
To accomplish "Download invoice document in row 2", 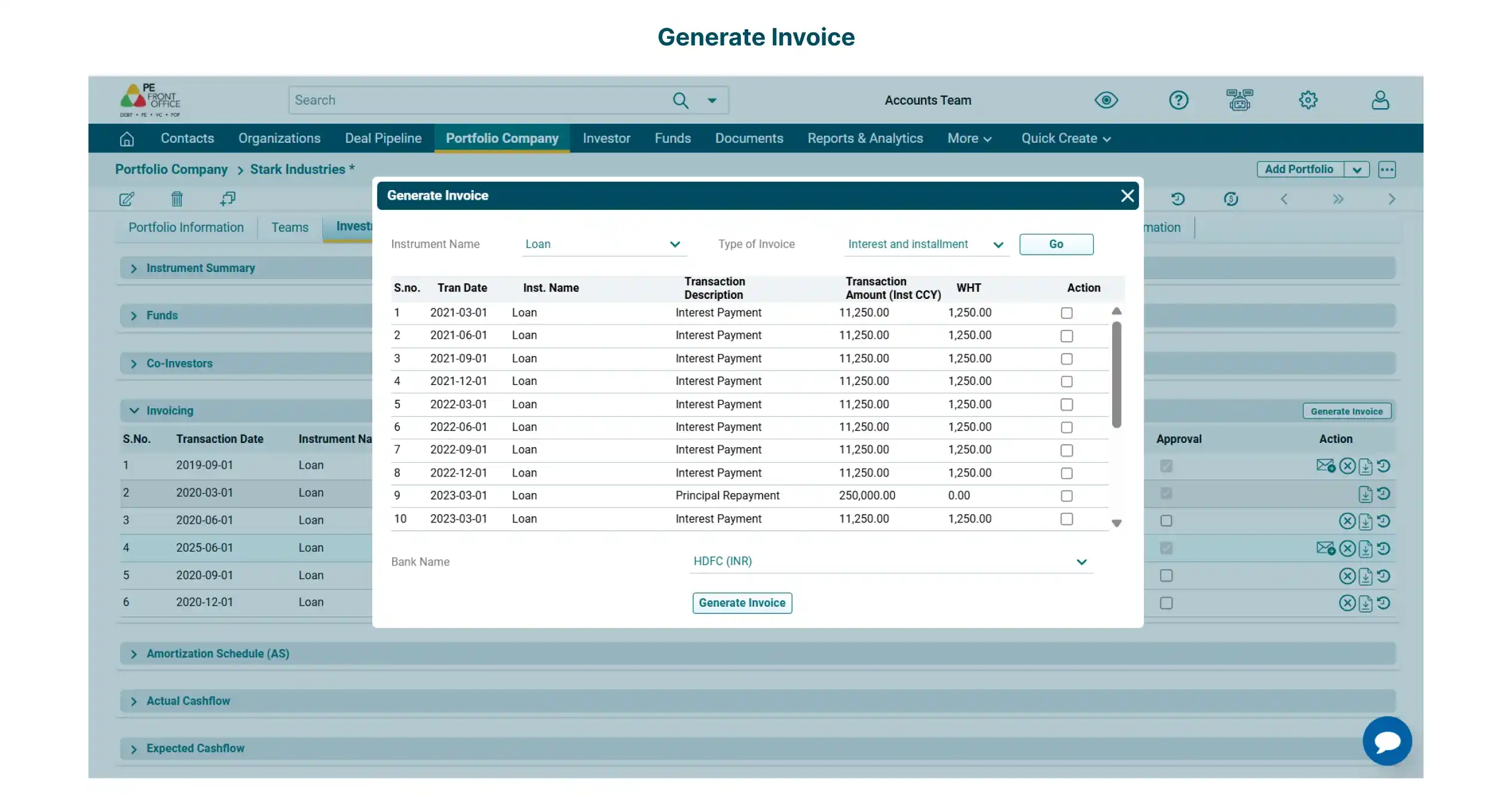I will coord(1365,494).
